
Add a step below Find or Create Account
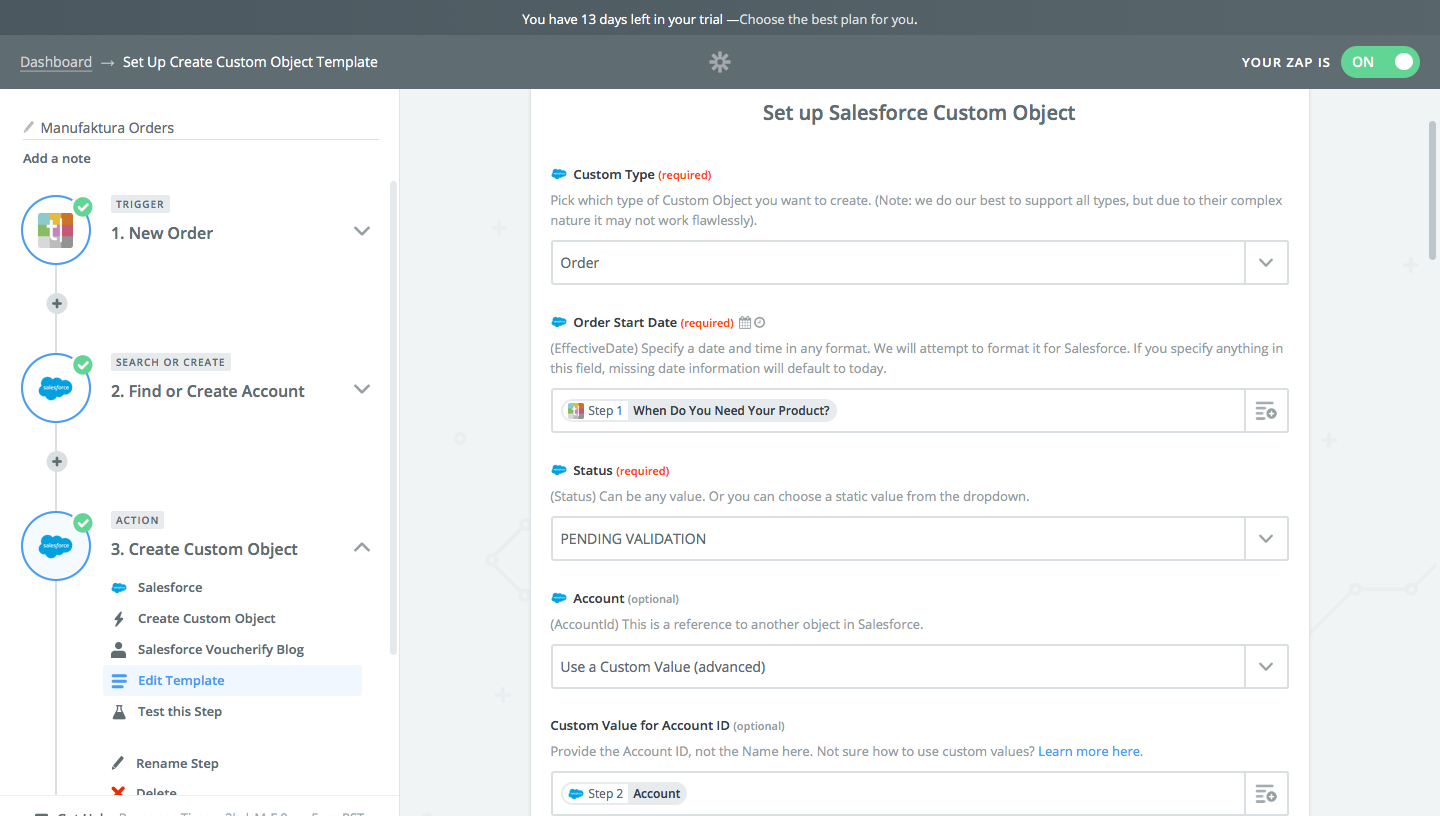pyautogui.click(x=57, y=461)
